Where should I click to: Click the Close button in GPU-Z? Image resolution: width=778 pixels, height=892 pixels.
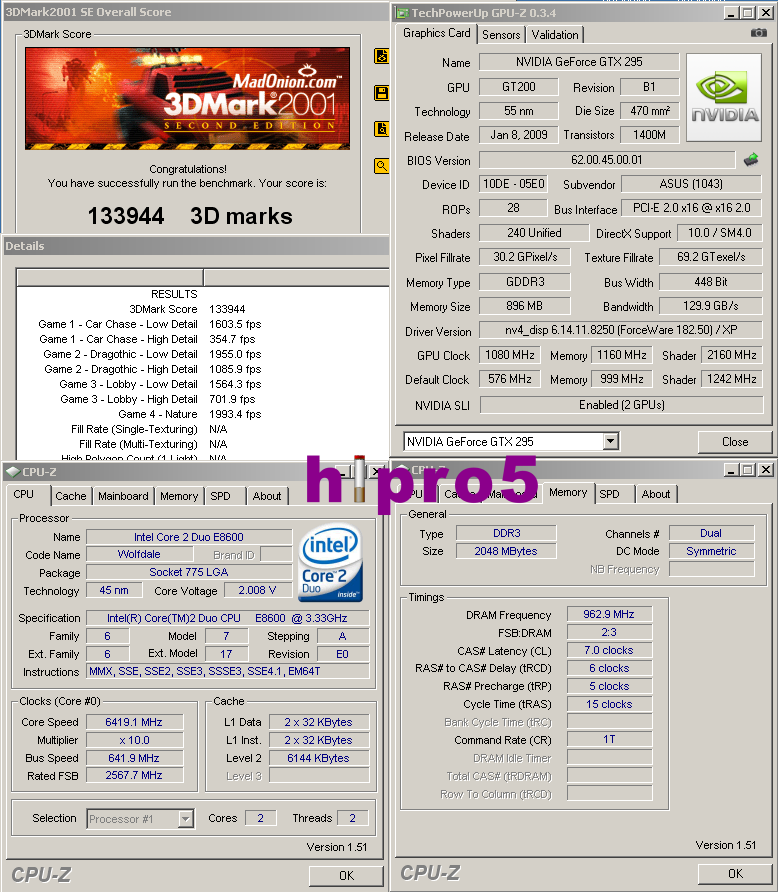pyautogui.click(x=735, y=442)
